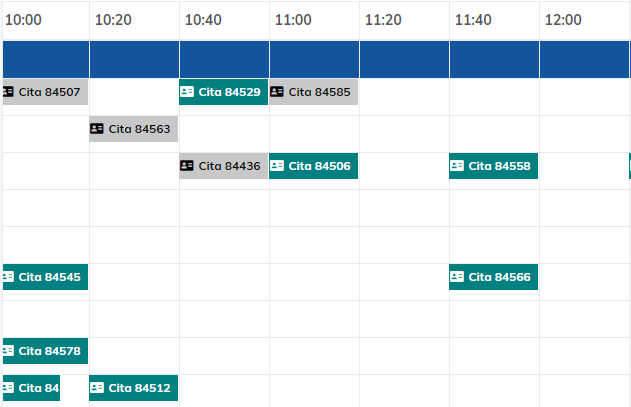Click the card icon on Cita 84563
Image resolution: width=631 pixels, height=407 pixels.
pyautogui.click(x=97, y=129)
